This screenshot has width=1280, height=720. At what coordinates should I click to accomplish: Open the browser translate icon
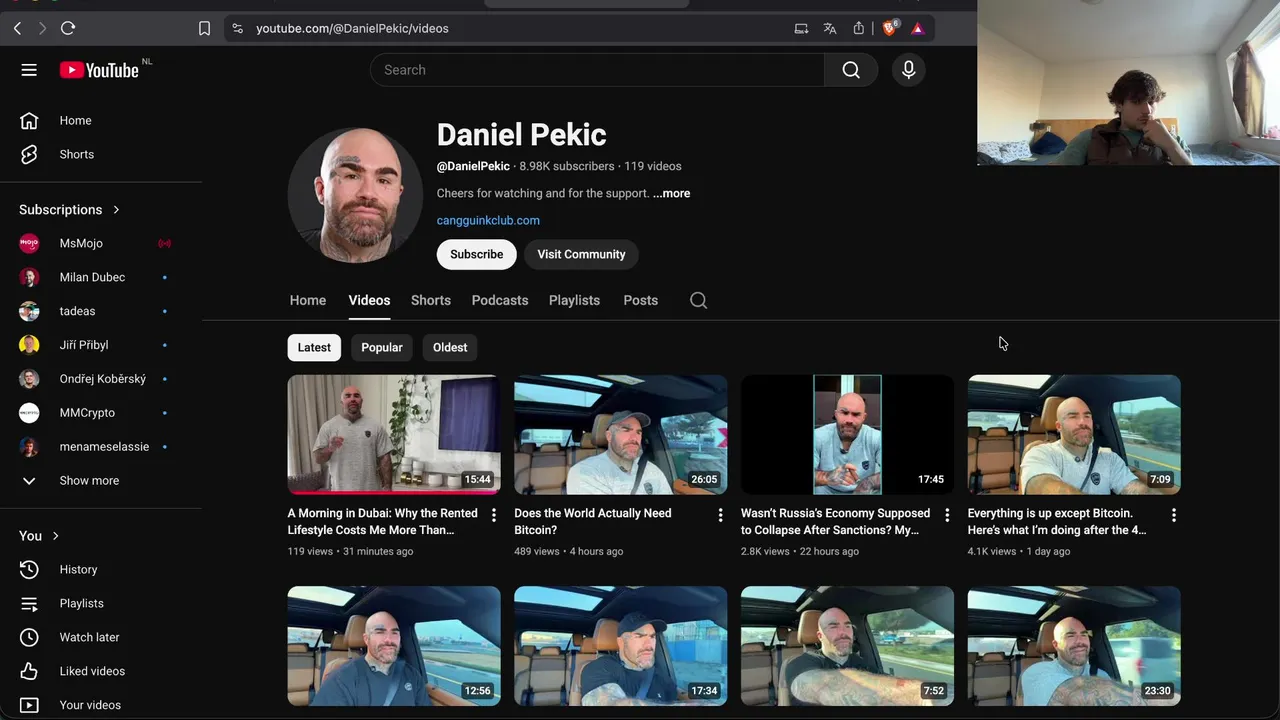pyautogui.click(x=829, y=28)
